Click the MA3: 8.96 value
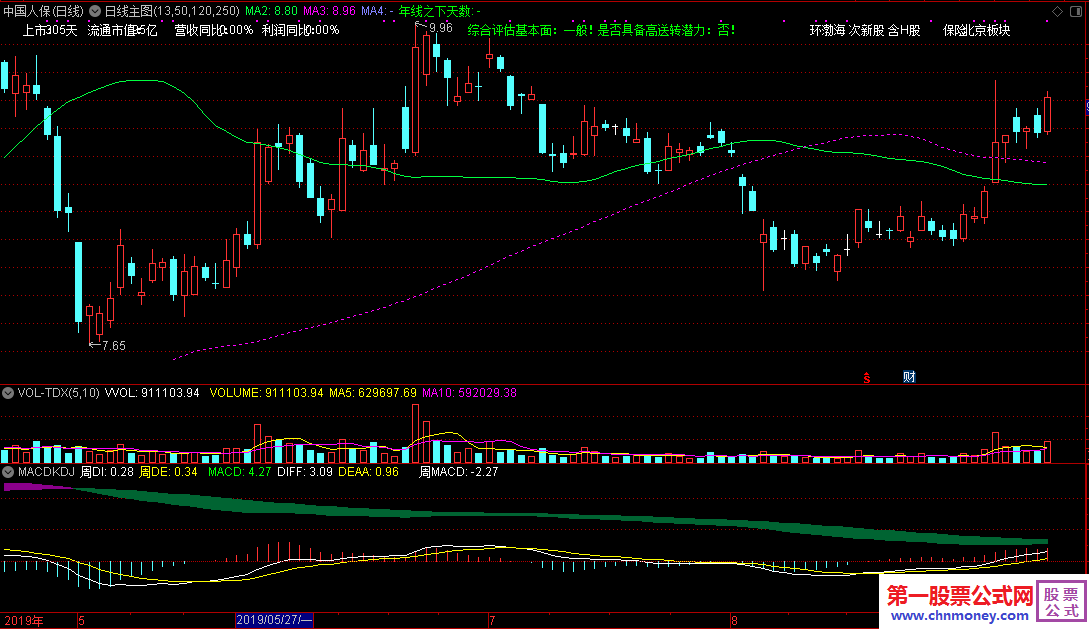The image size is (1089, 629). coord(329,11)
